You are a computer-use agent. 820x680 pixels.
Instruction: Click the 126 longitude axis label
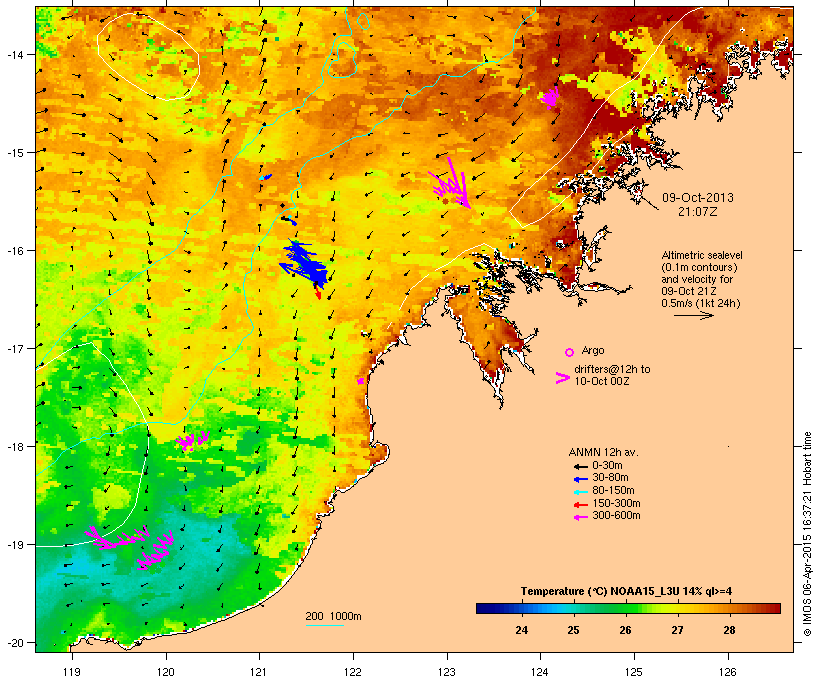point(728,672)
